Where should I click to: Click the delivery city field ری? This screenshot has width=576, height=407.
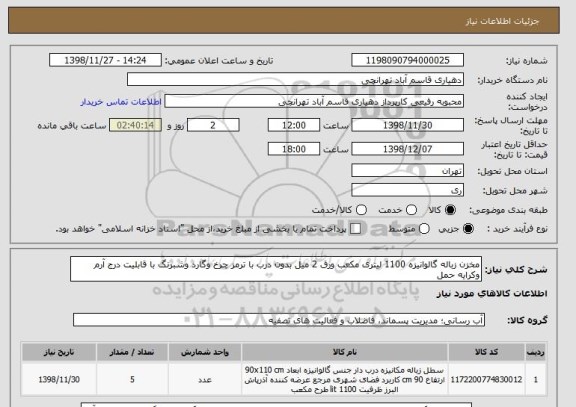(x=407, y=190)
